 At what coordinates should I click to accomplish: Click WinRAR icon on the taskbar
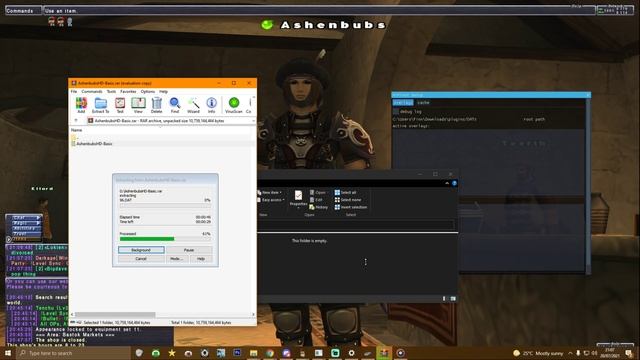[x=384, y=353]
